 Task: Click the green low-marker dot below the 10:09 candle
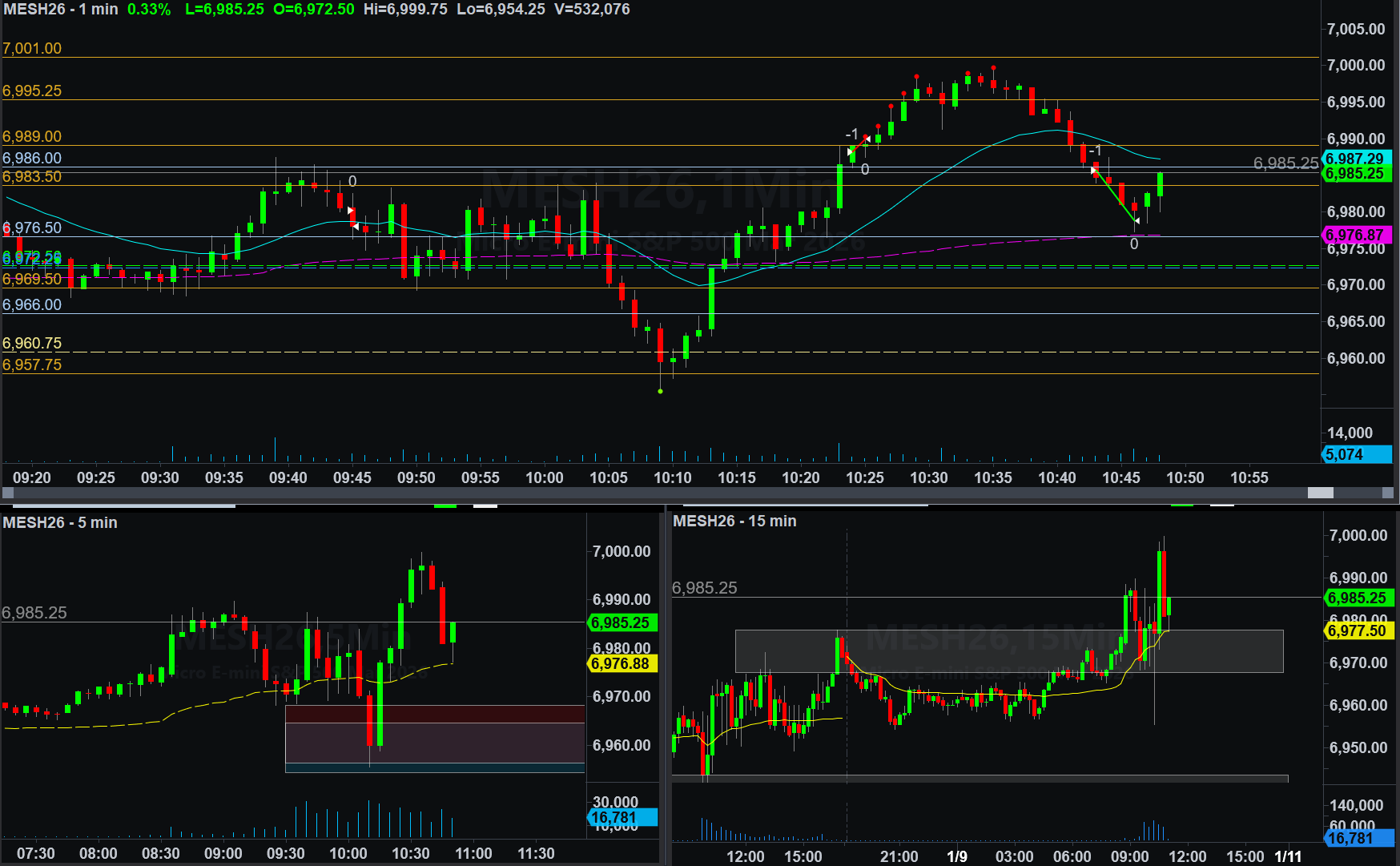click(660, 391)
